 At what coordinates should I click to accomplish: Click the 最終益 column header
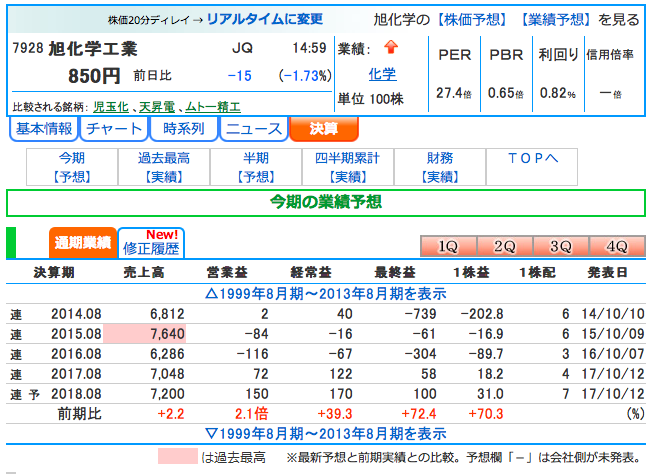coord(395,273)
